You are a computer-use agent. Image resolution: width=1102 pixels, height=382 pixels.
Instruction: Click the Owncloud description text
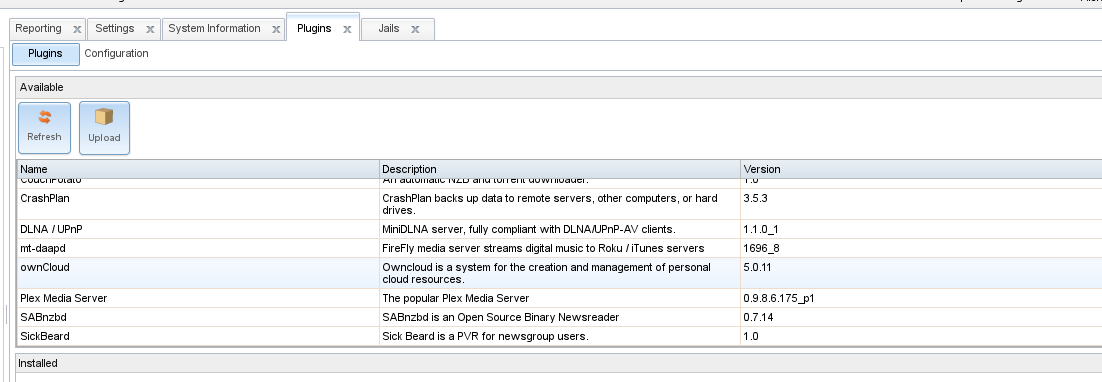pos(546,273)
